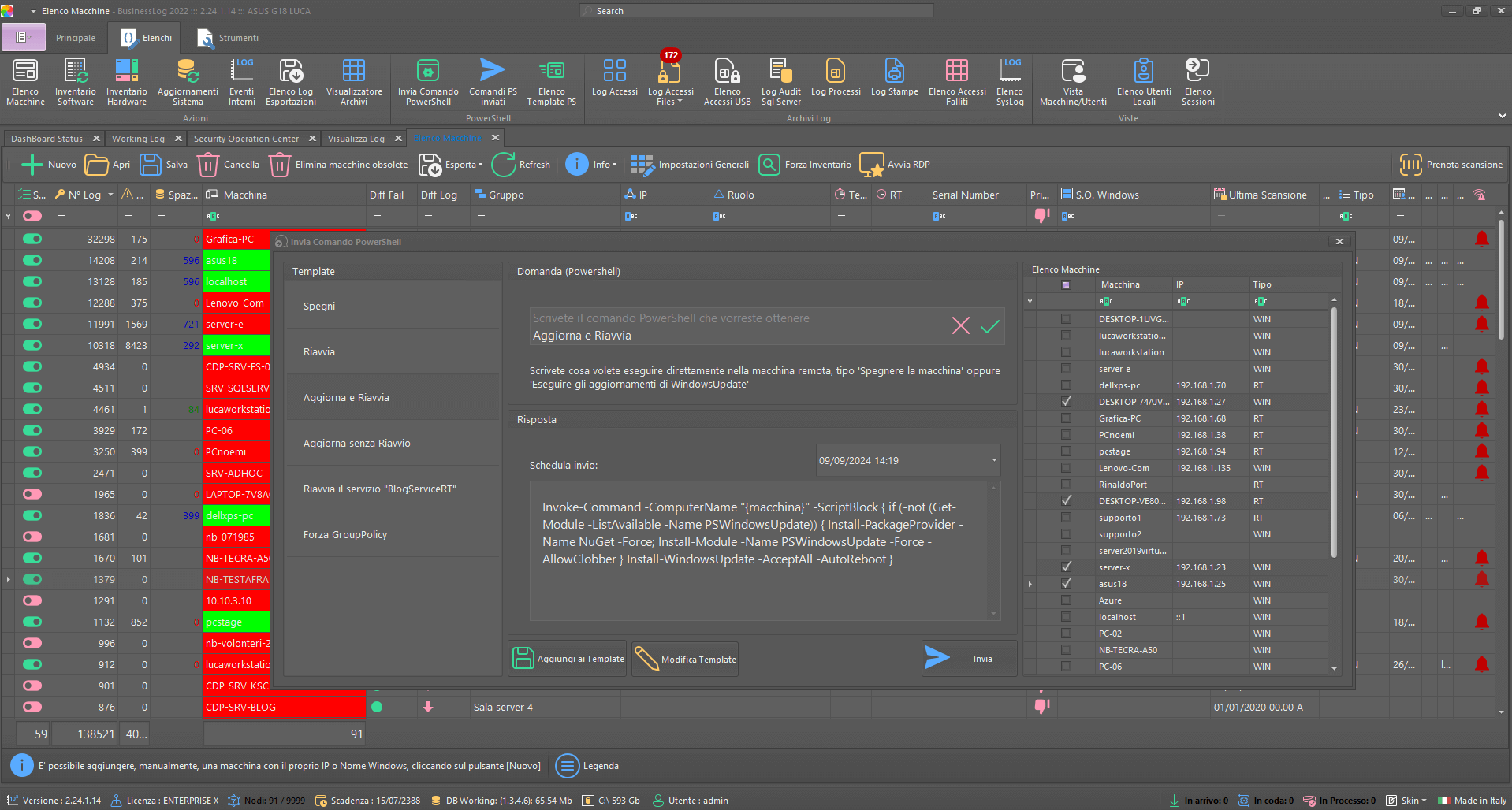The width and height of the screenshot is (1512, 810).
Task: Click Modifica Template button
Action: pyautogui.click(x=685, y=659)
